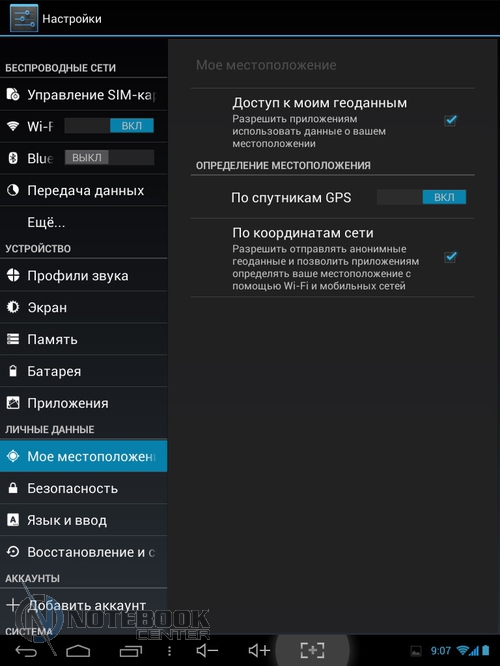
Task: Turn on the Bluetooth ВЫКЛ switch
Action: pos(109,158)
